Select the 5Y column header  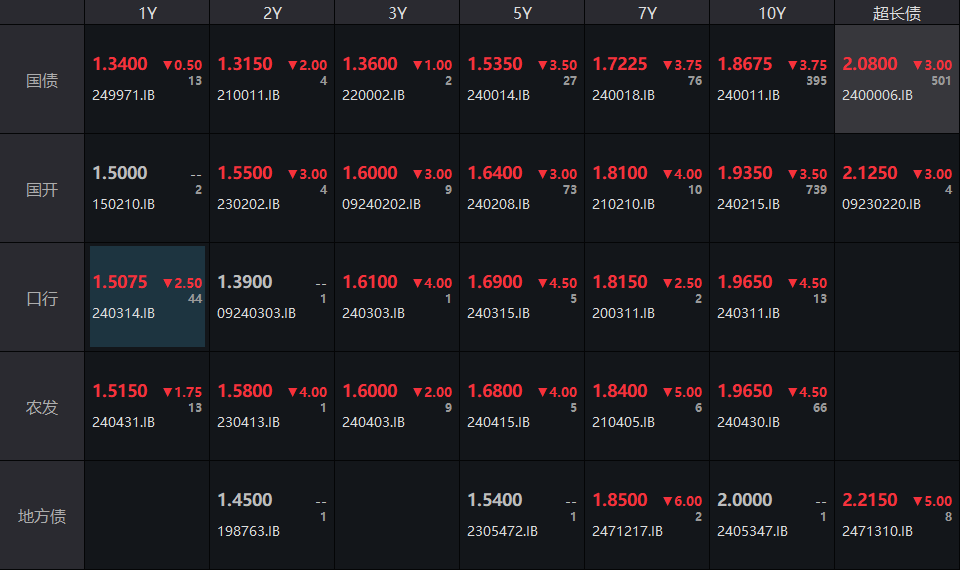click(x=522, y=12)
